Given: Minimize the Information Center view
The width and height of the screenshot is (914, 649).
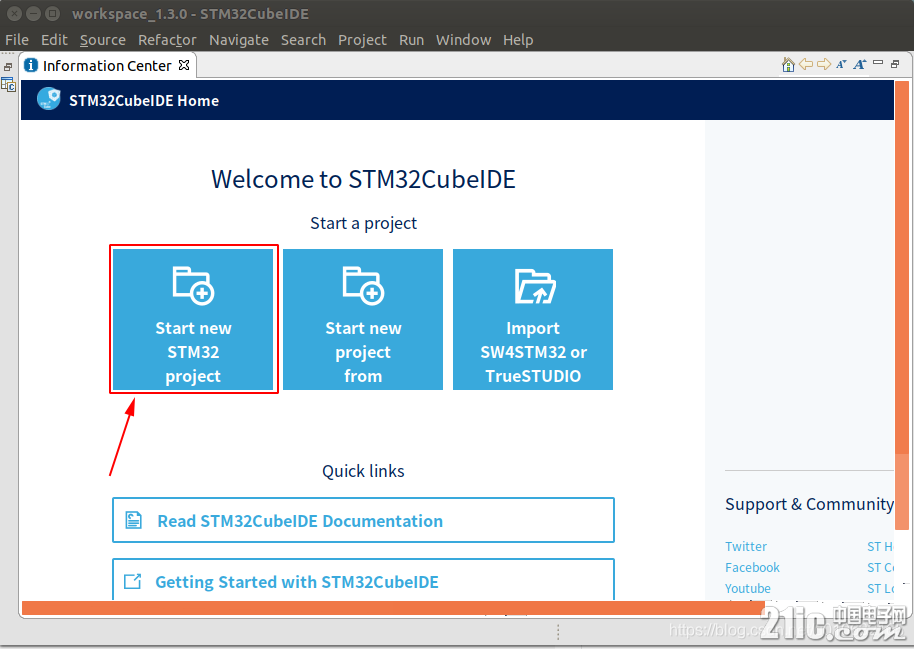Looking at the screenshot, I should 878,62.
